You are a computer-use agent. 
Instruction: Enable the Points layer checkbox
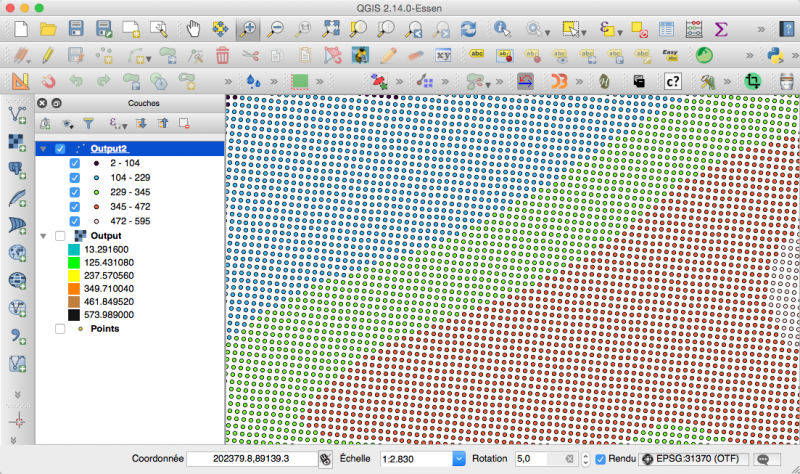(60, 329)
